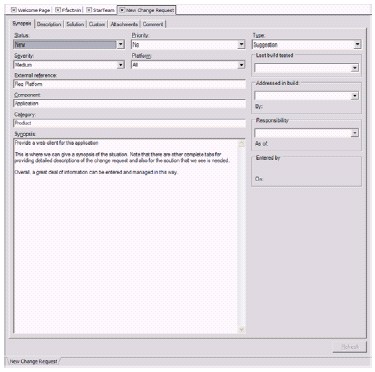Open the Priority dropdown arrow
The height and width of the screenshot is (372, 375).
pyautogui.click(x=241, y=44)
